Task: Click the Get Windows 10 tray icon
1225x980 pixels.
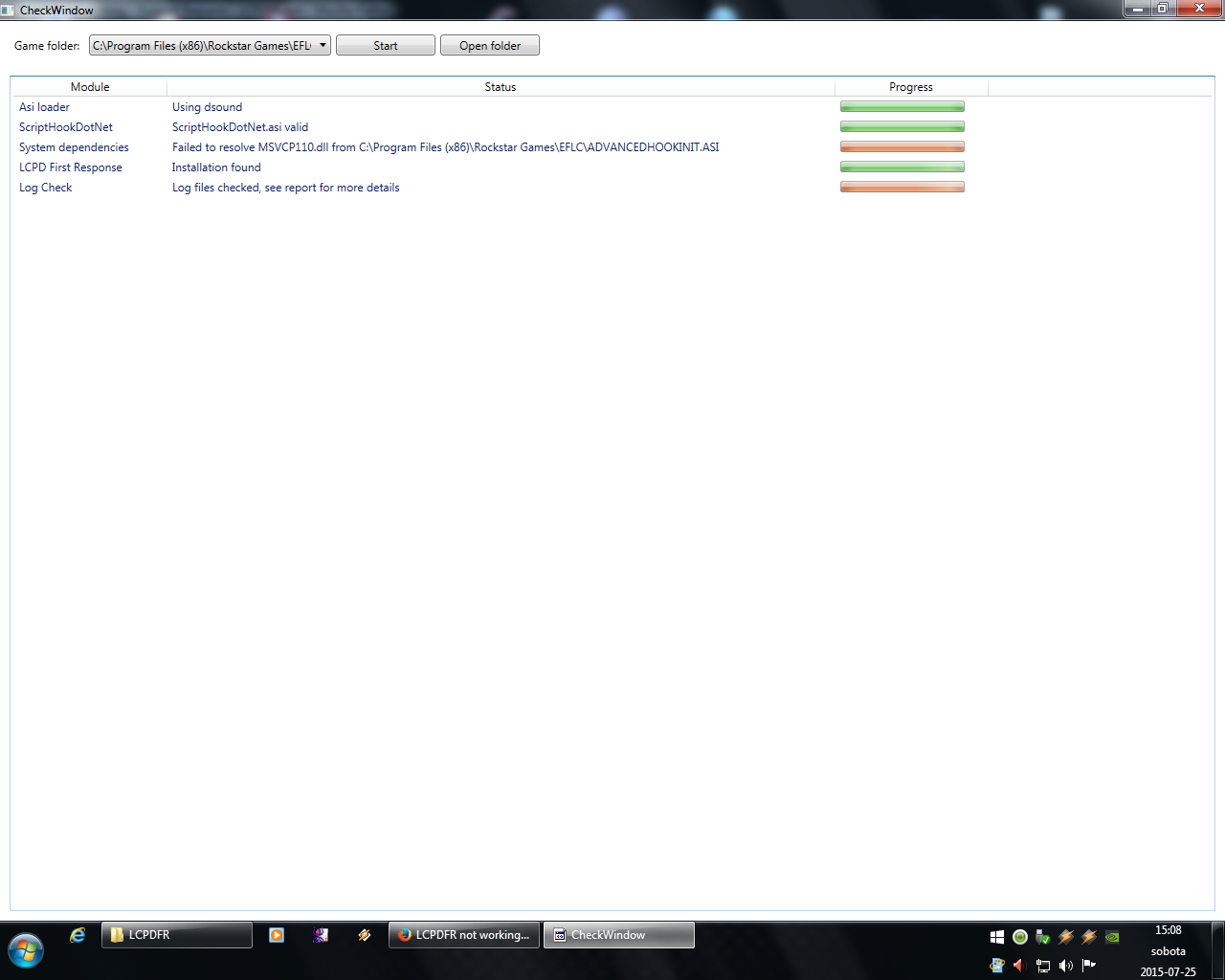Action: click(x=997, y=937)
